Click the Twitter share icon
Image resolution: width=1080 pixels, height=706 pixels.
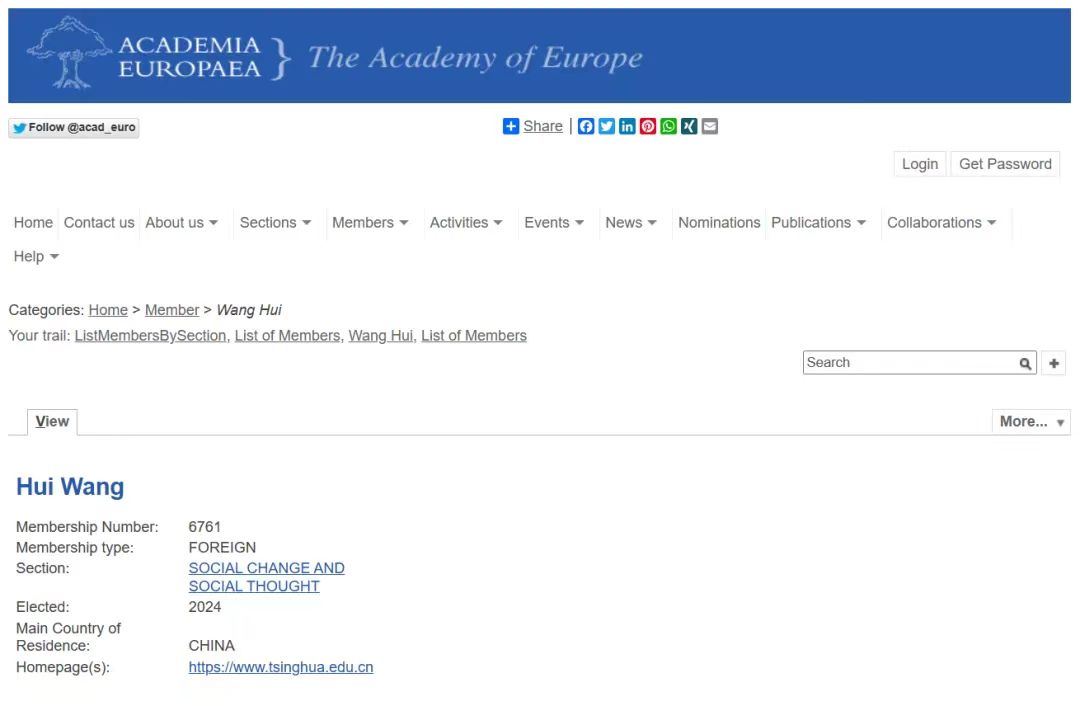(x=607, y=126)
